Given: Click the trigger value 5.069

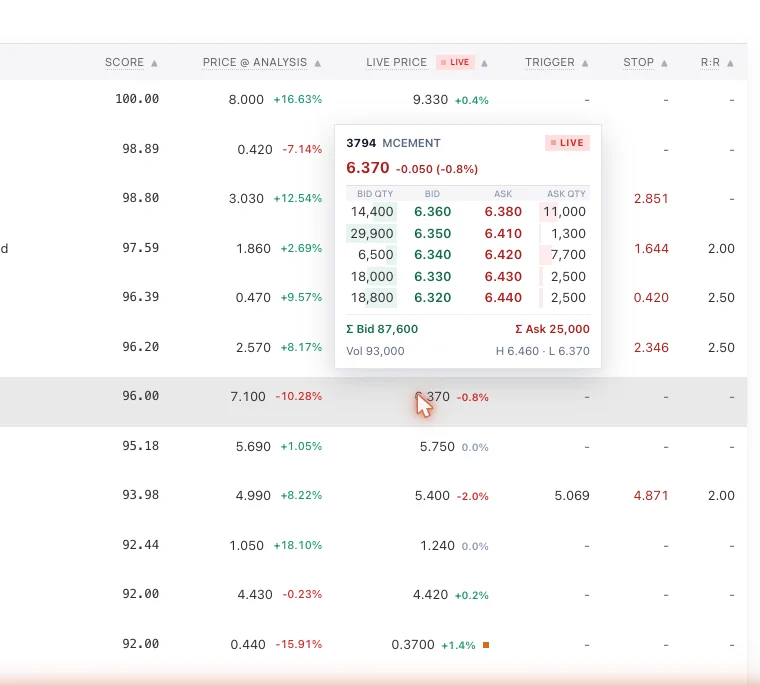Looking at the screenshot, I should pyautogui.click(x=572, y=495).
